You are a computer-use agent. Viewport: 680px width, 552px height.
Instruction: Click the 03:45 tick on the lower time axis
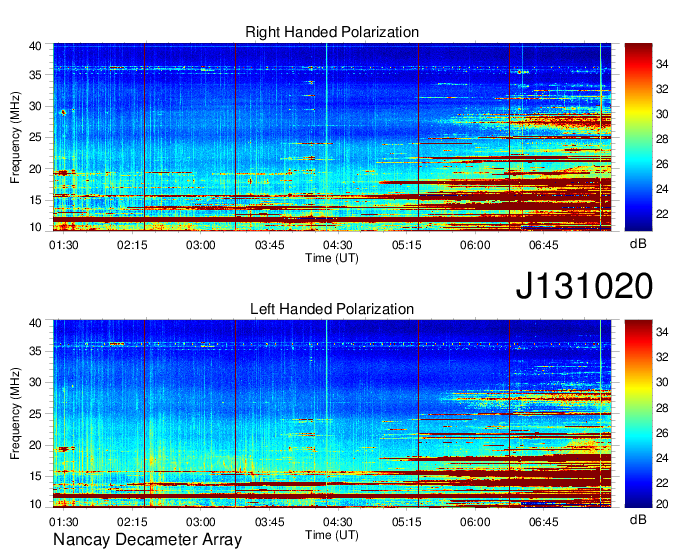pos(269,522)
